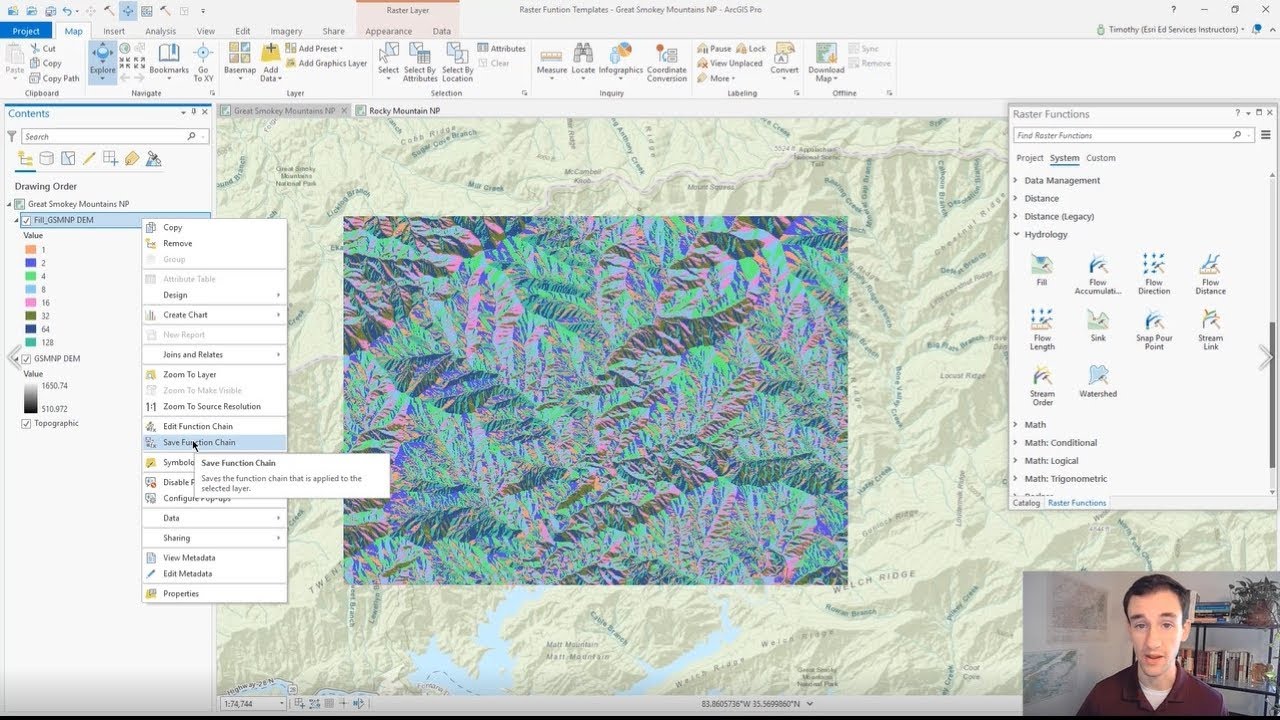Expand the Math: Logical category
This screenshot has width=1280, height=720.
coord(1016,461)
